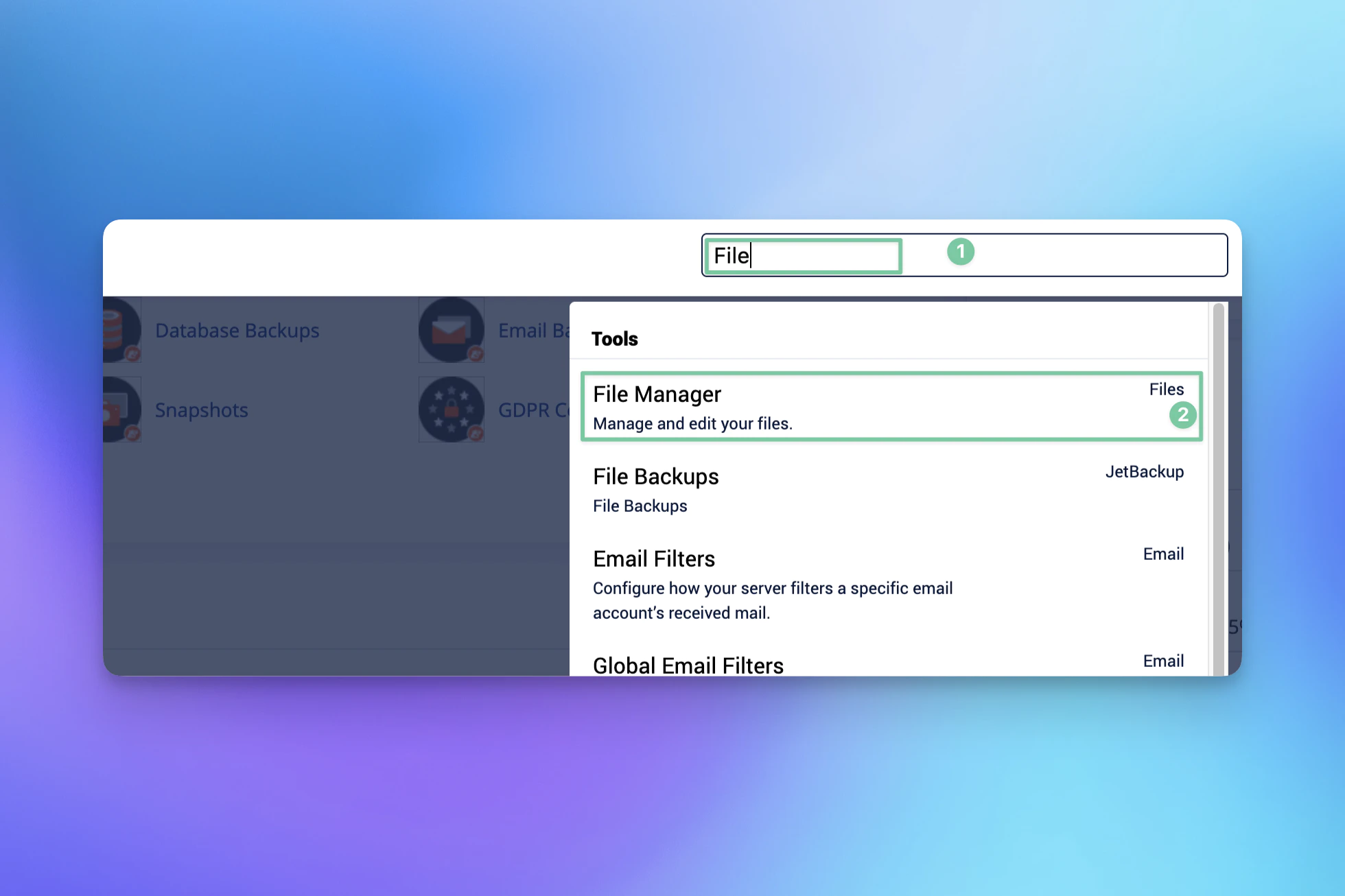Screen dimensions: 1345x896
Task: Click the Email label beside Email Filters
Action: click(1163, 554)
